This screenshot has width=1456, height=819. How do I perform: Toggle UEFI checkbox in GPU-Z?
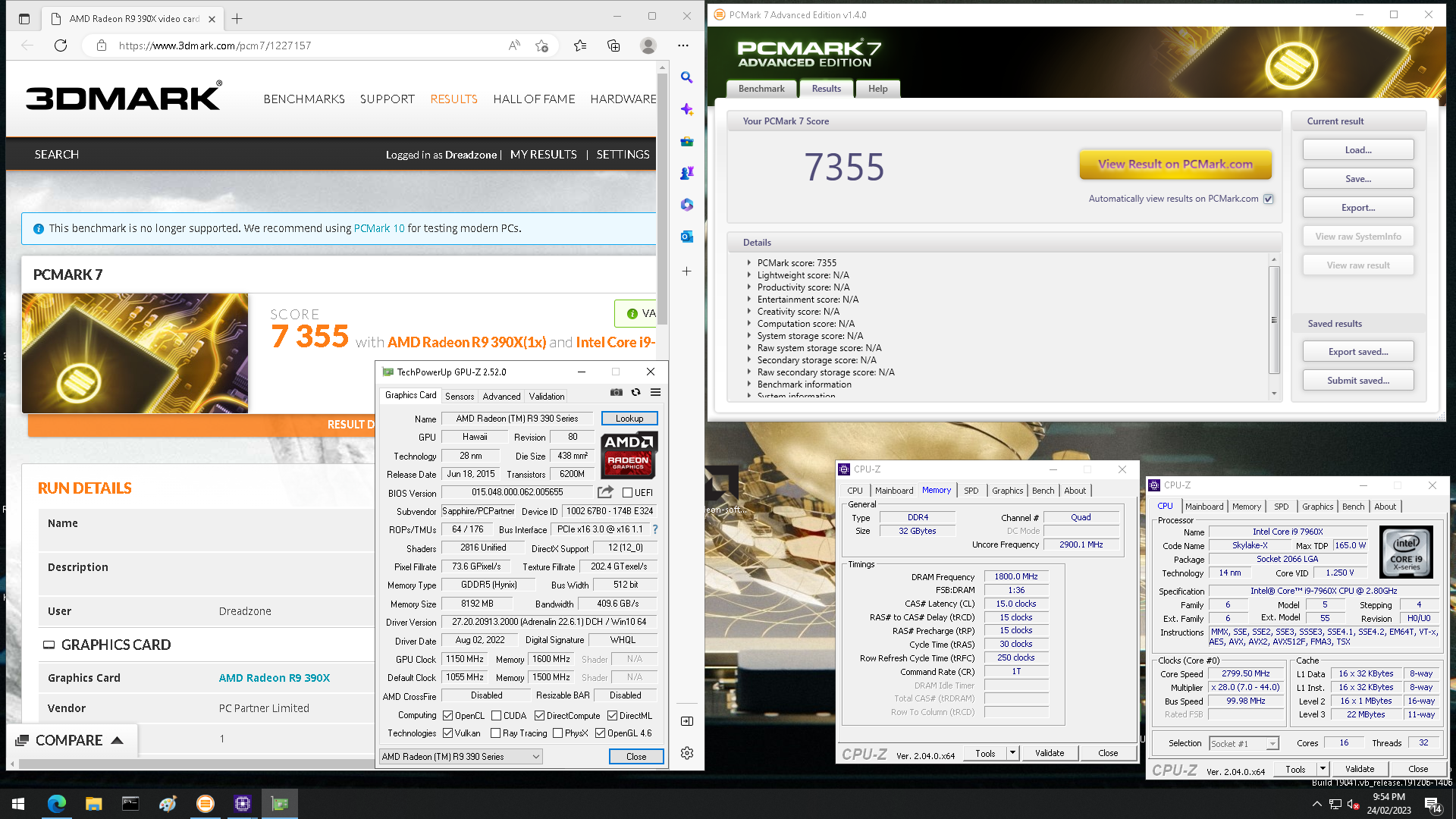627,493
